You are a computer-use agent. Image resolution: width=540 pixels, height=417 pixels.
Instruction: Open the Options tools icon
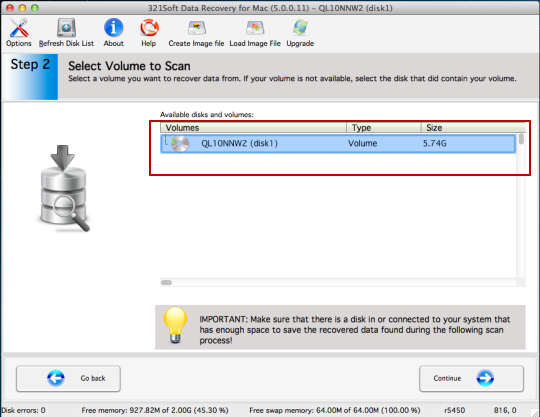[19, 28]
